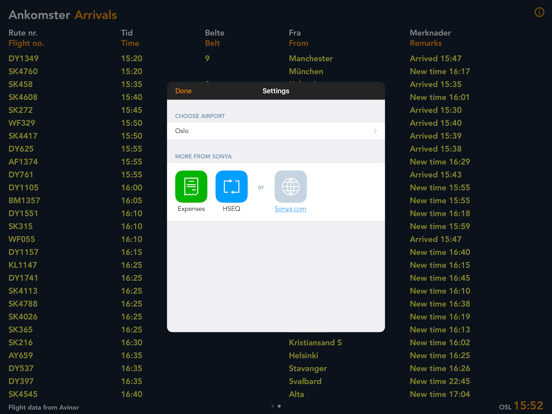Select flight DY625

21,149
